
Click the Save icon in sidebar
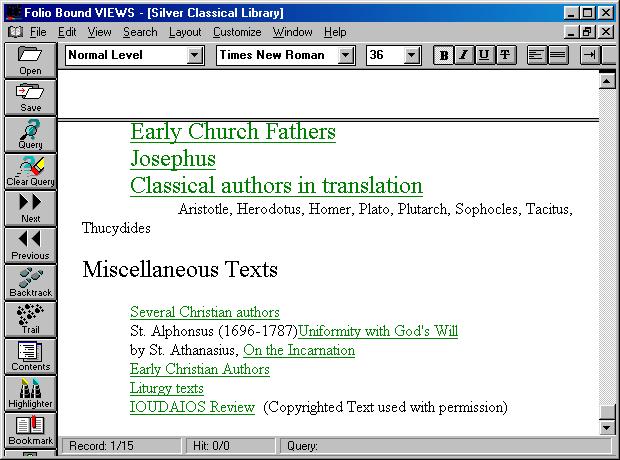tap(30, 98)
